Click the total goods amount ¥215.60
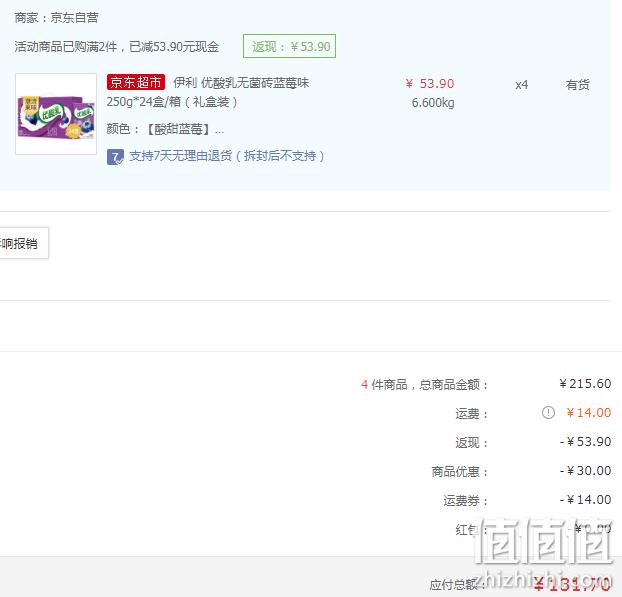The height and width of the screenshot is (597, 622). click(x=585, y=384)
